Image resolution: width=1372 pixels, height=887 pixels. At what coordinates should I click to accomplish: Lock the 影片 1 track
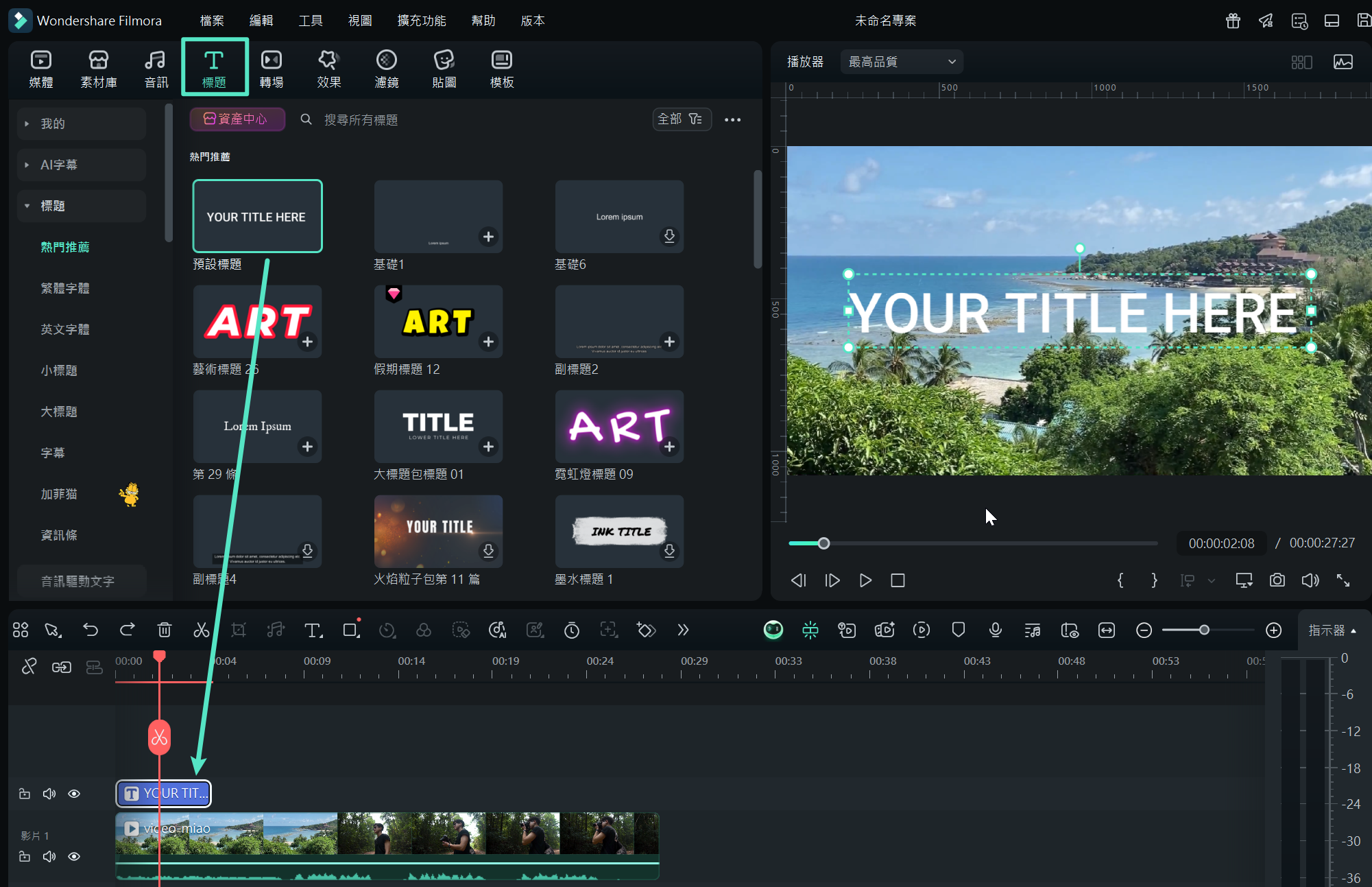pyautogui.click(x=25, y=856)
